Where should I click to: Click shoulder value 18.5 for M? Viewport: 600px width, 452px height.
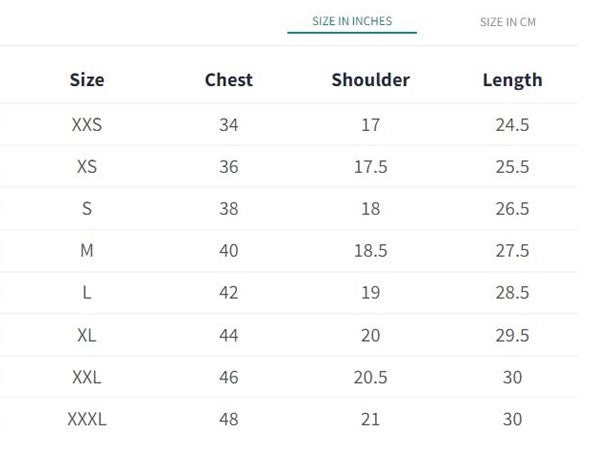point(370,251)
